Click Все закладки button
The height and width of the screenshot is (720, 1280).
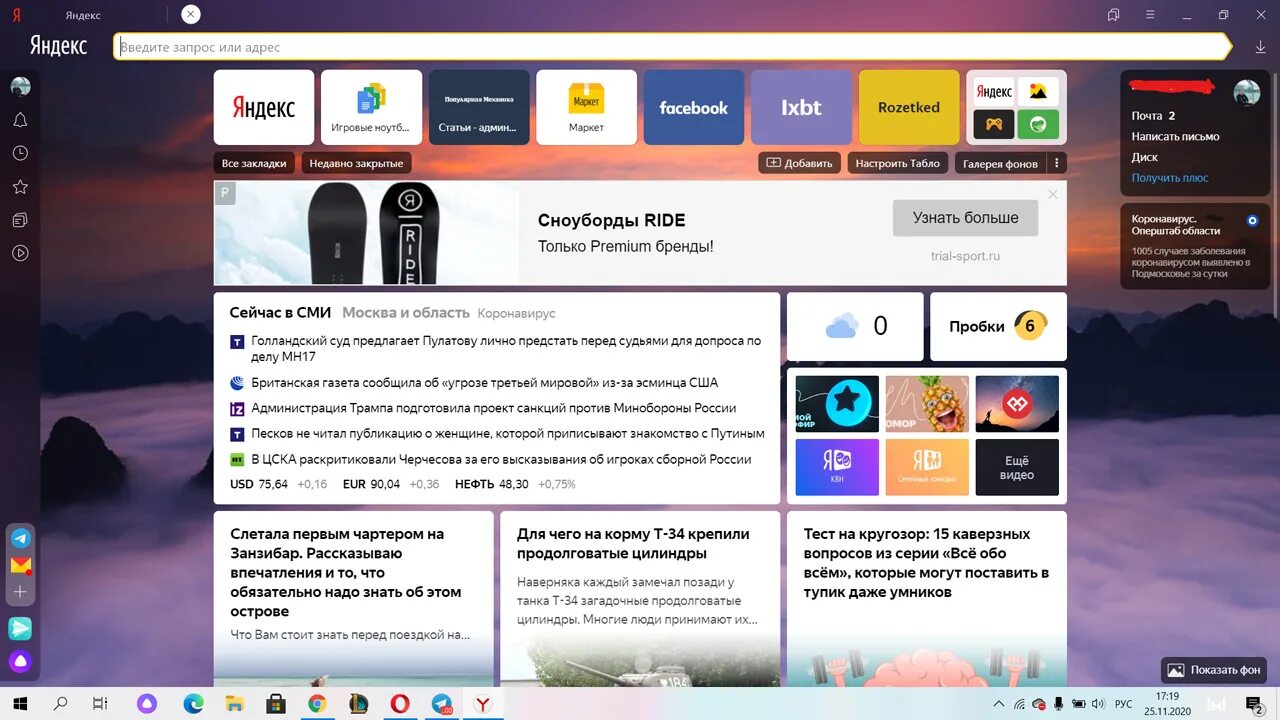[x=254, y=163]
